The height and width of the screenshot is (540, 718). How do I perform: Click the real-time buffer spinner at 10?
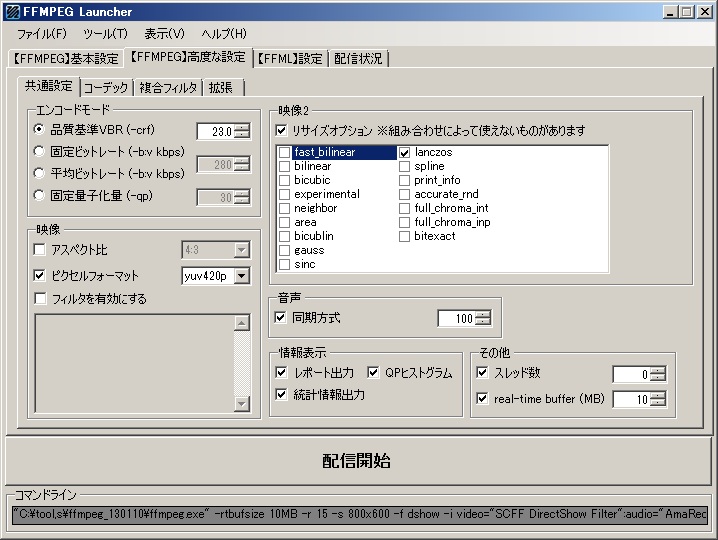pos(658,399)
